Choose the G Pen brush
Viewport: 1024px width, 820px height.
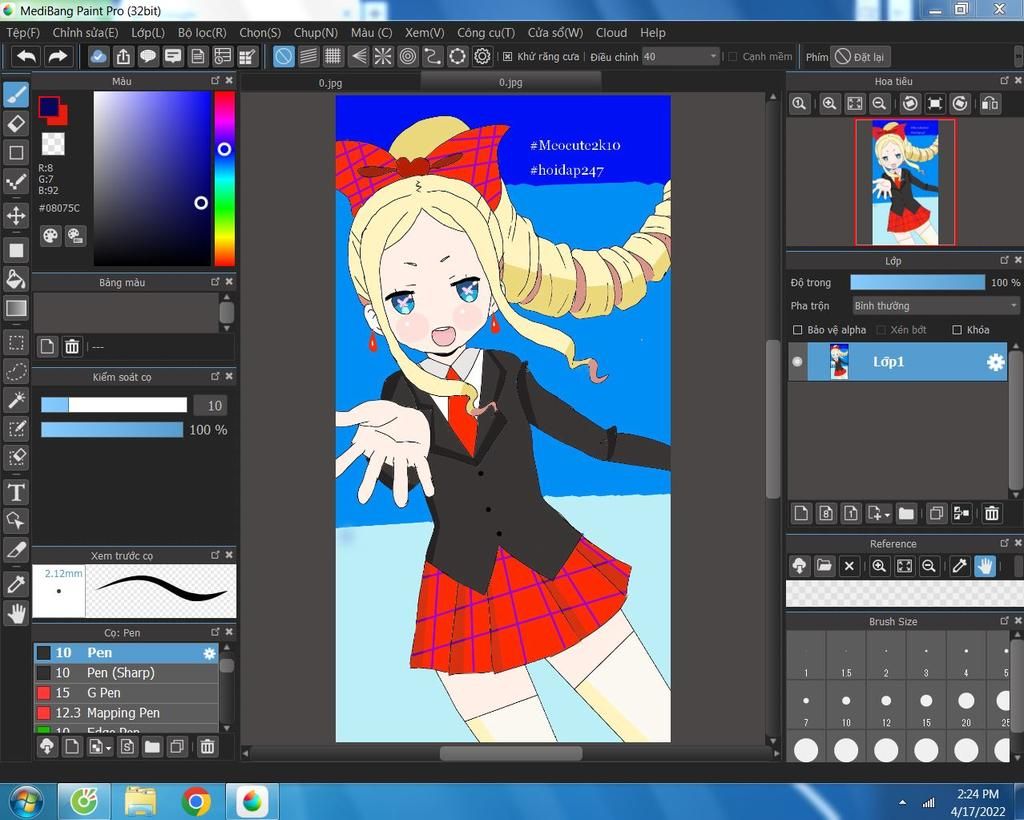click(x=126, y=693)
